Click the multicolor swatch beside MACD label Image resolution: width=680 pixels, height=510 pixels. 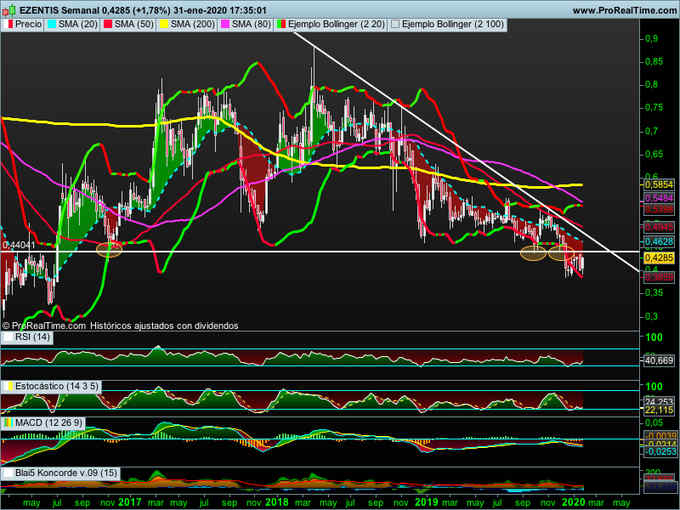click(x=8, y=422)
